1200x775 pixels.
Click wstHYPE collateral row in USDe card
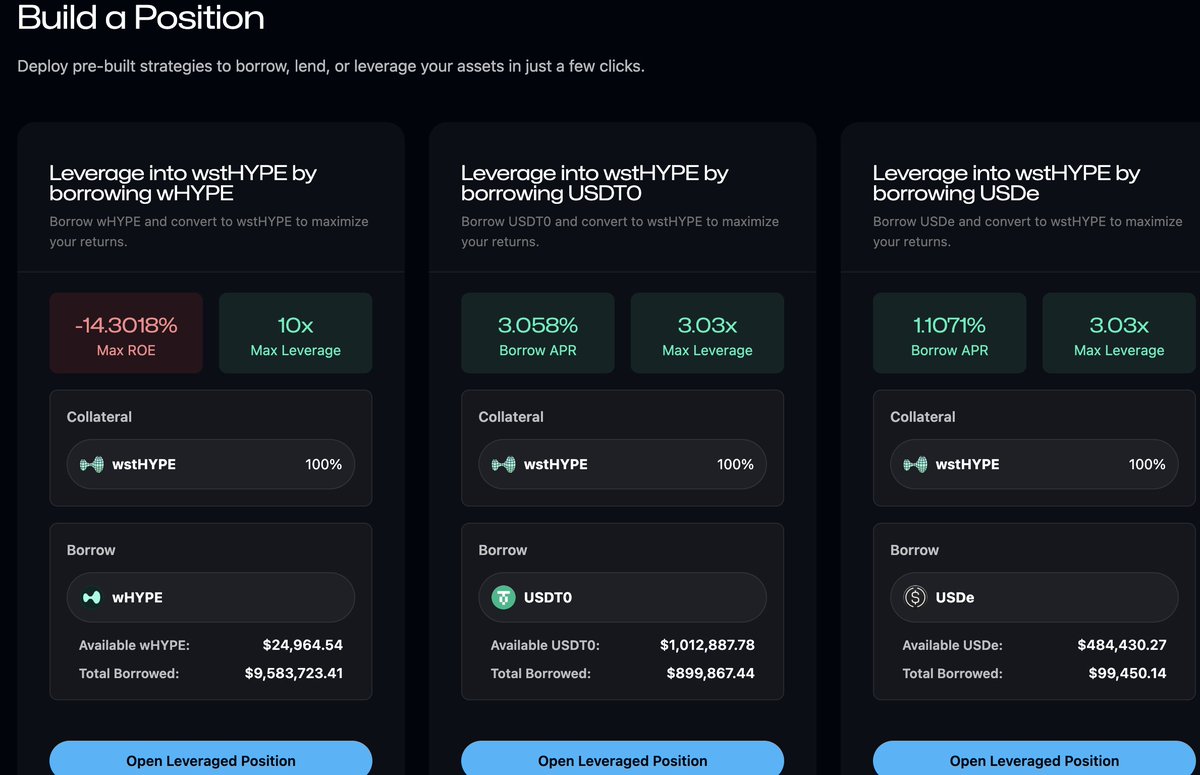(1034, 464)
